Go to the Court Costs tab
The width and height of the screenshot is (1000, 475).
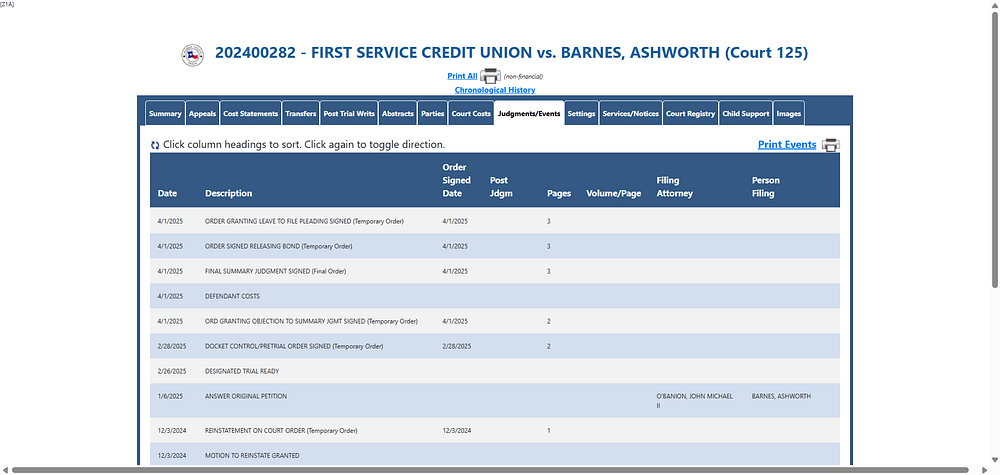(x=471, y=113)
